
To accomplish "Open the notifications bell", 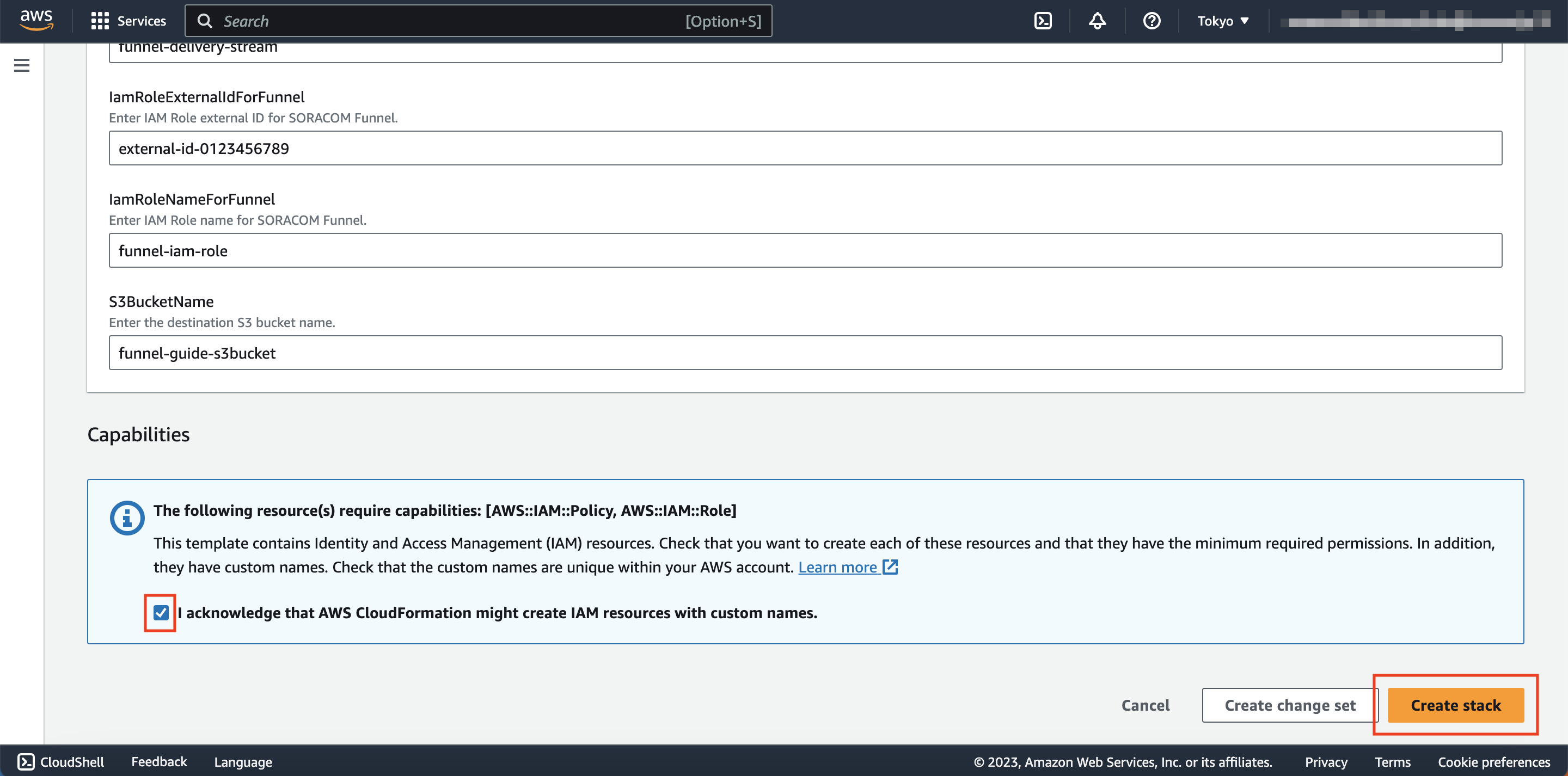I will pyautogui.click(x=1097, y=21).
